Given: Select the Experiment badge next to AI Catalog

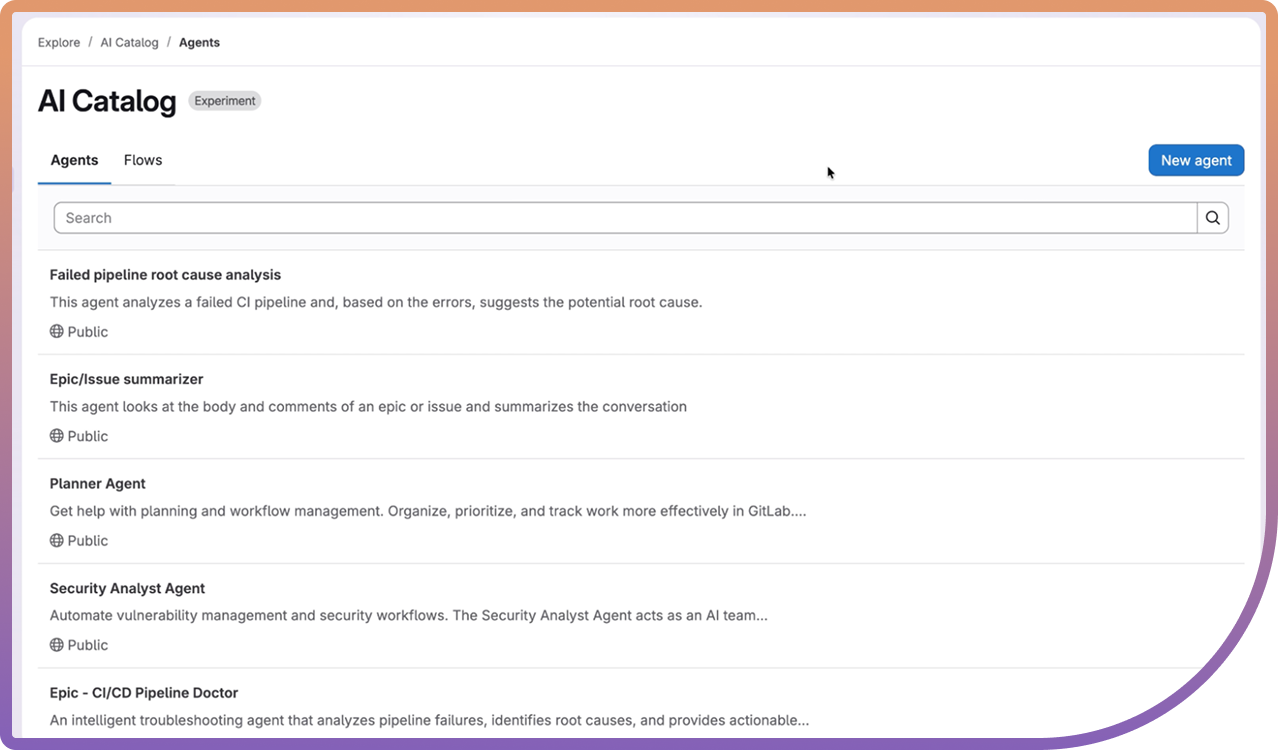Looking at the screenshot, I should [x=224, y=100].
